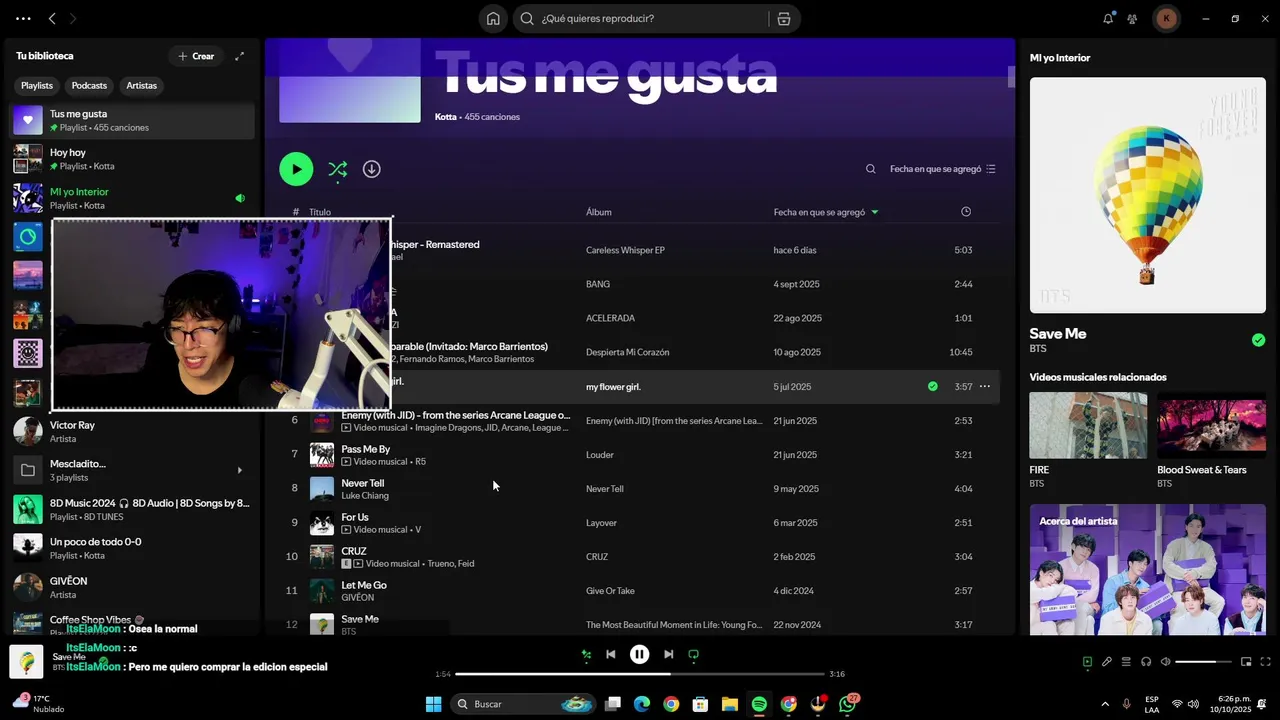Toggle smart shuffle in the player bar
Viewport: 1280px width, 720px height.
coord(587,654)
